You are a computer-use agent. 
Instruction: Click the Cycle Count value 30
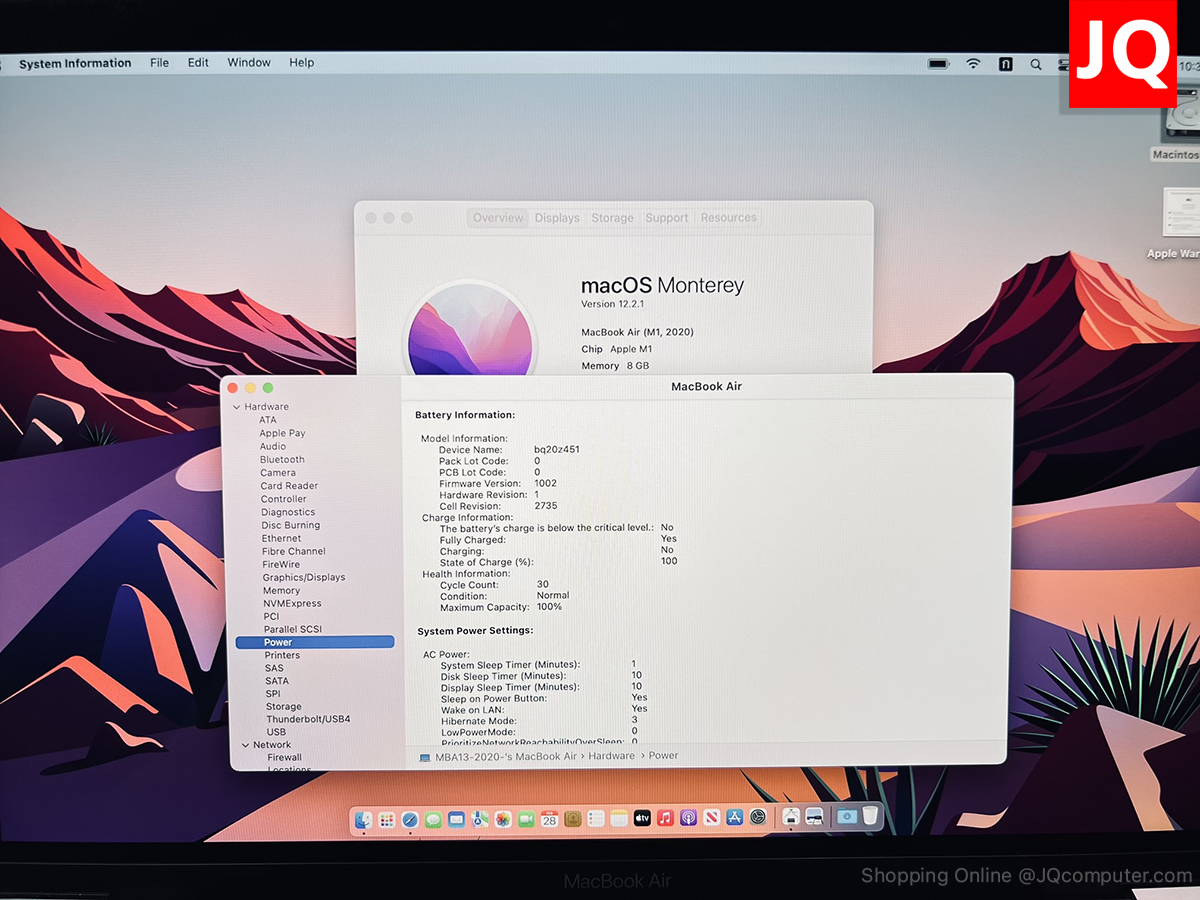543,584
